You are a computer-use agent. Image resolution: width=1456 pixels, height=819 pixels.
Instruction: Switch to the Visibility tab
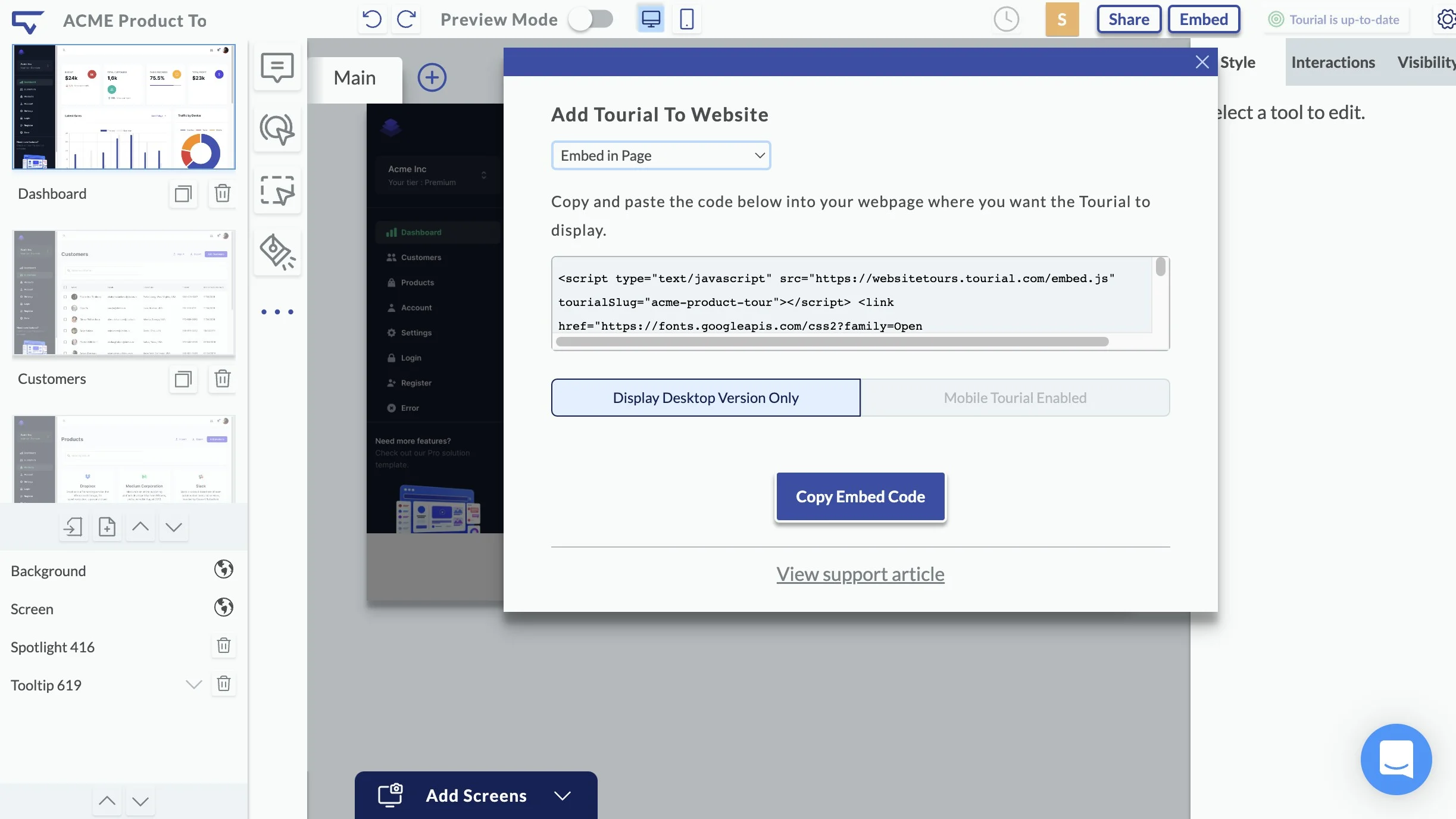click(1427, 62)
